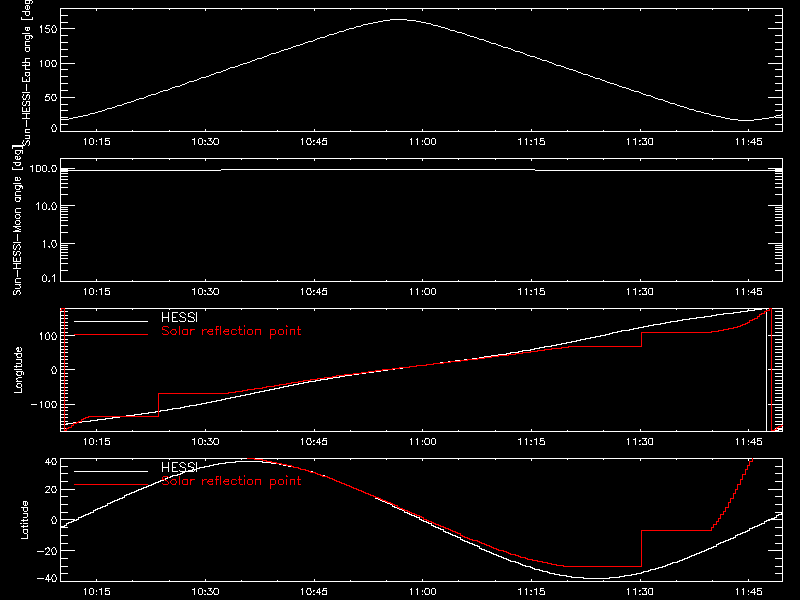
Task: Click the 10.0 tick label on Moon angle axis
Action: click(46, 207)
